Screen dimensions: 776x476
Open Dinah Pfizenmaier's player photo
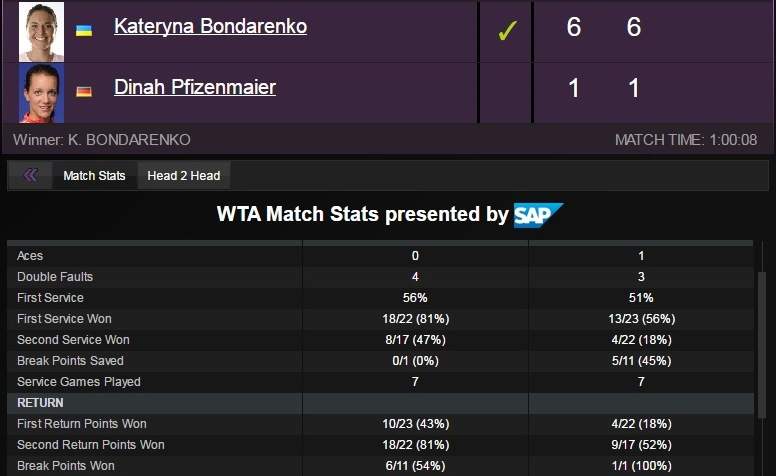tap(41, 92)
